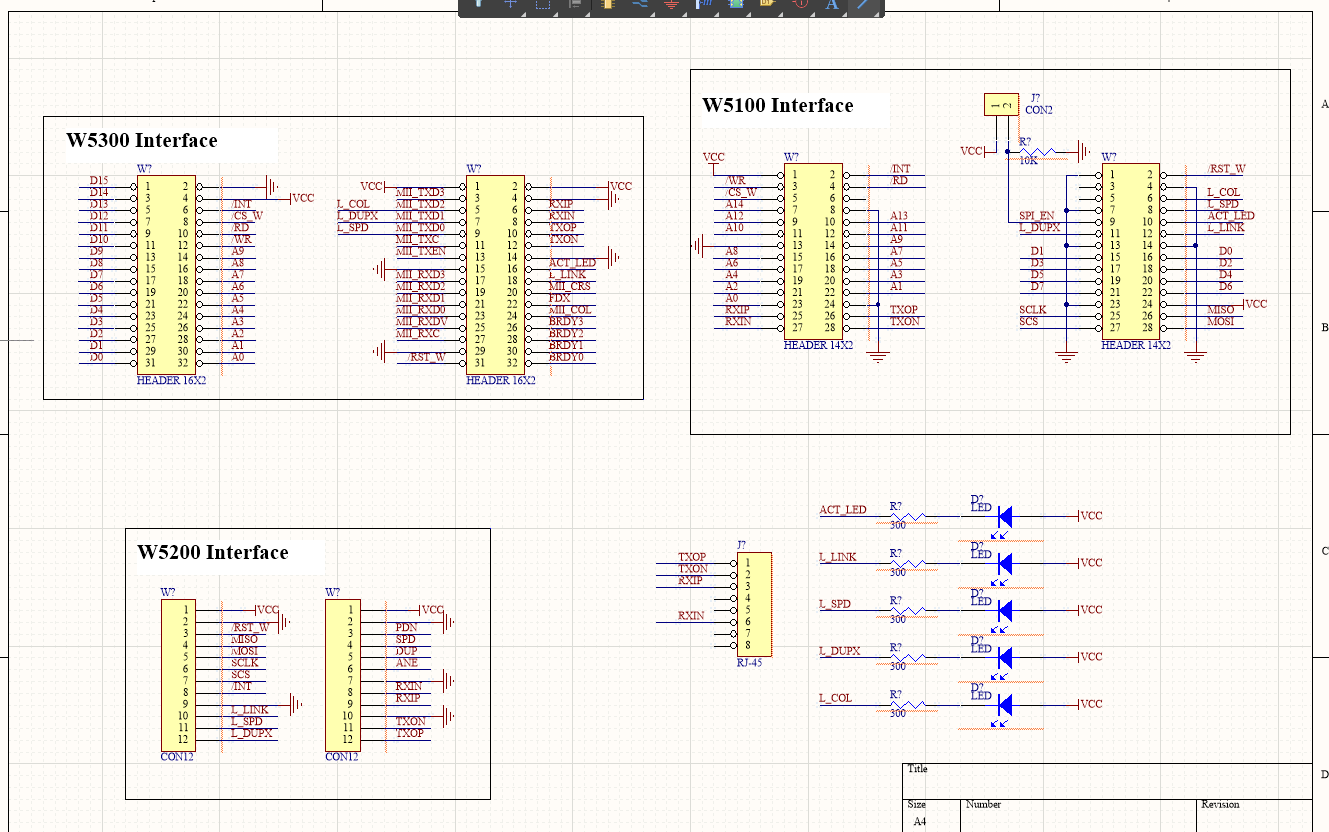Click the 'MII_TXD3' net label
This screenshot has width=1329, height=832.
coord(420,192)
